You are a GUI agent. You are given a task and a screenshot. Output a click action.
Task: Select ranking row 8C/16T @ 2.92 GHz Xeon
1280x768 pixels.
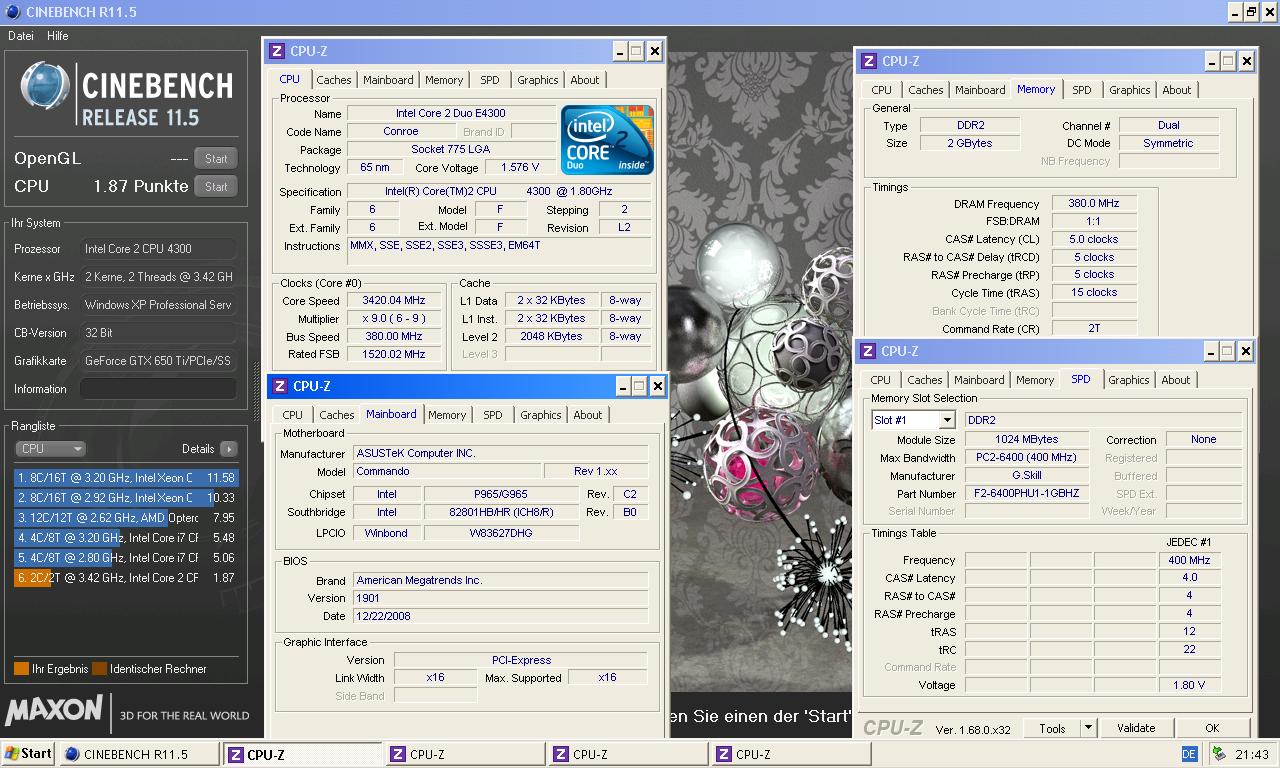pyautogui.click(x=126, y=498)
